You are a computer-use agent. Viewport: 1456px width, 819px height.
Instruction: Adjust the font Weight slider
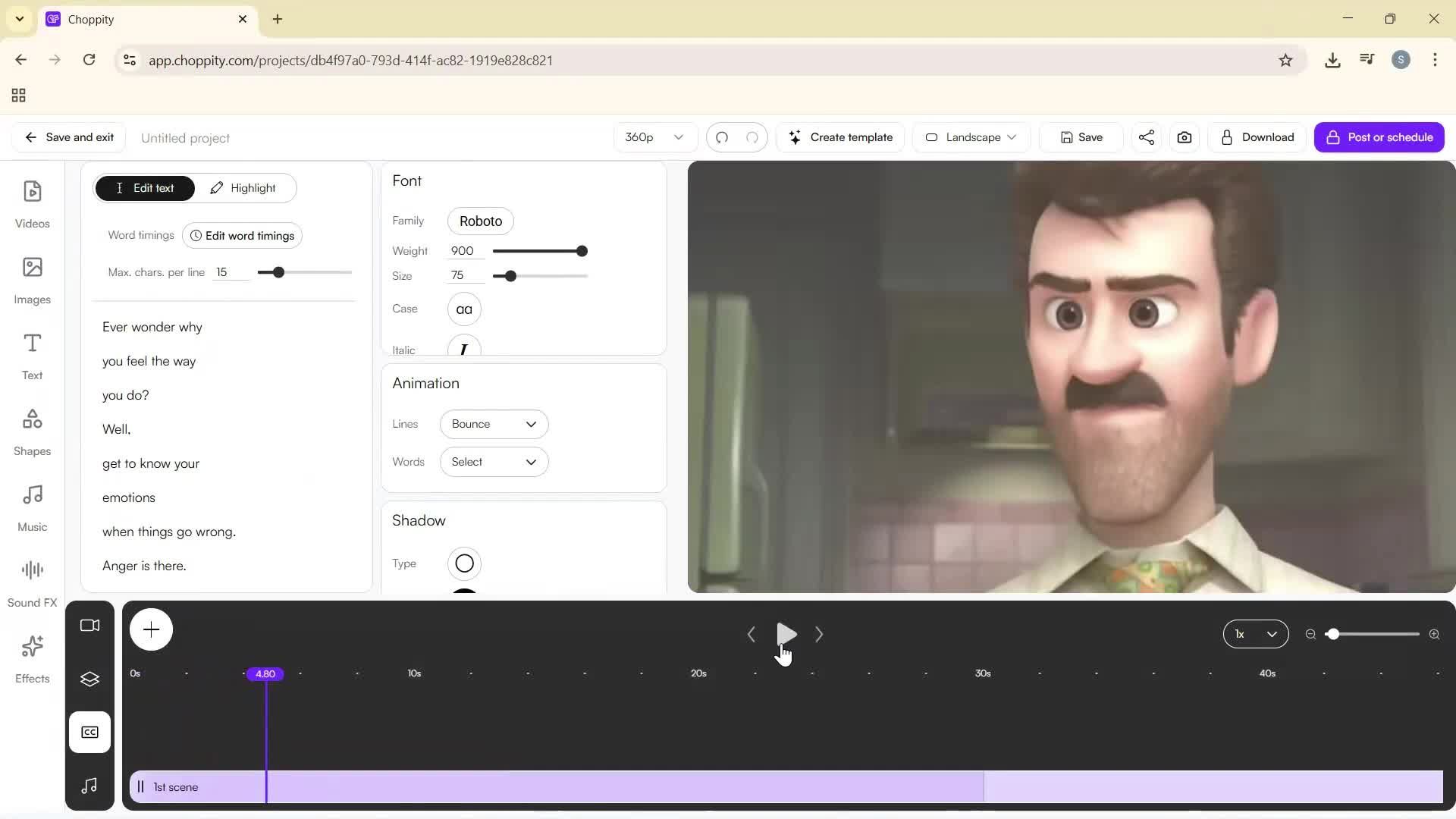coord(581,250)
